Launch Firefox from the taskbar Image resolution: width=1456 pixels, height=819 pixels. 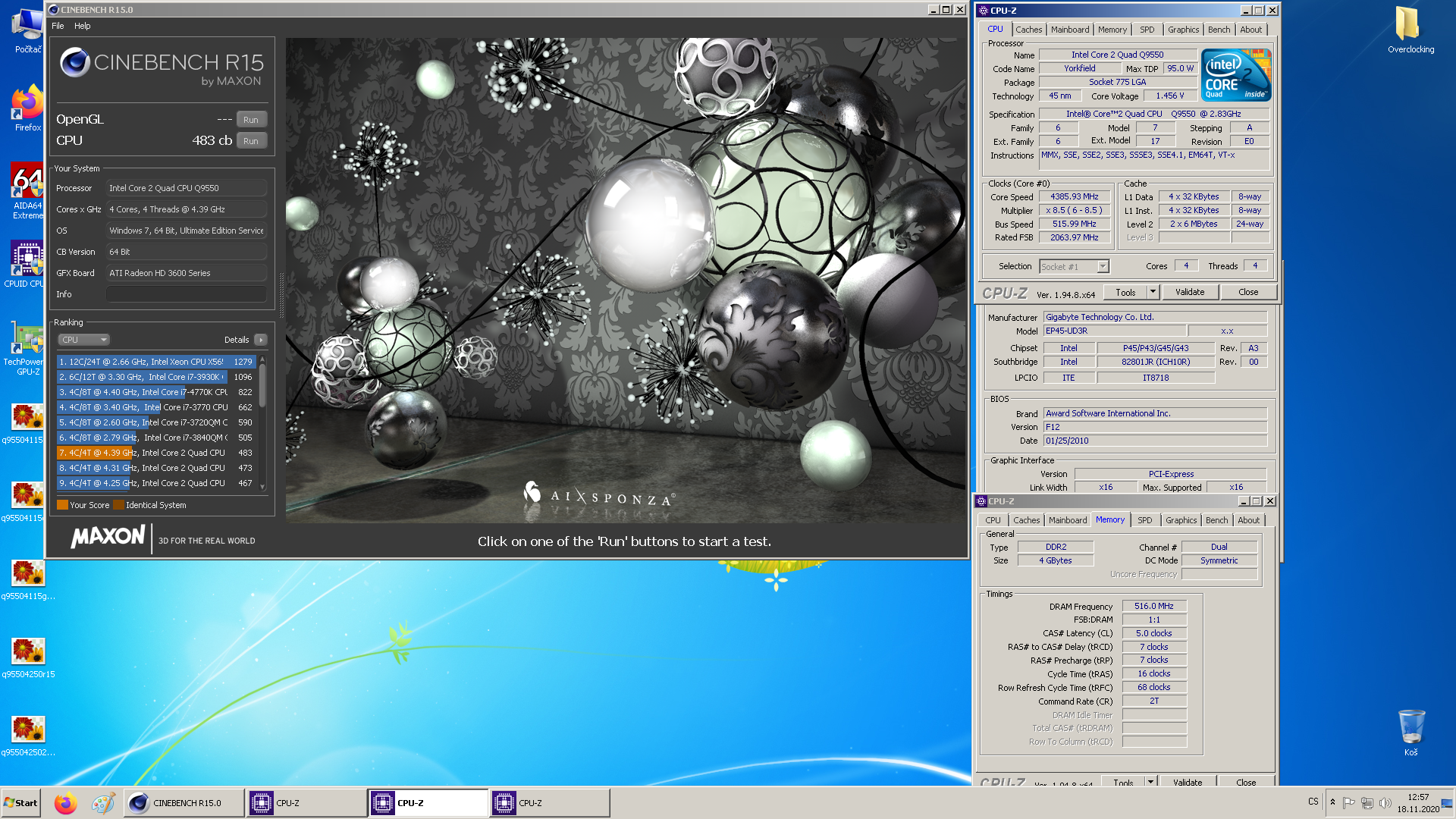[66, 803]
